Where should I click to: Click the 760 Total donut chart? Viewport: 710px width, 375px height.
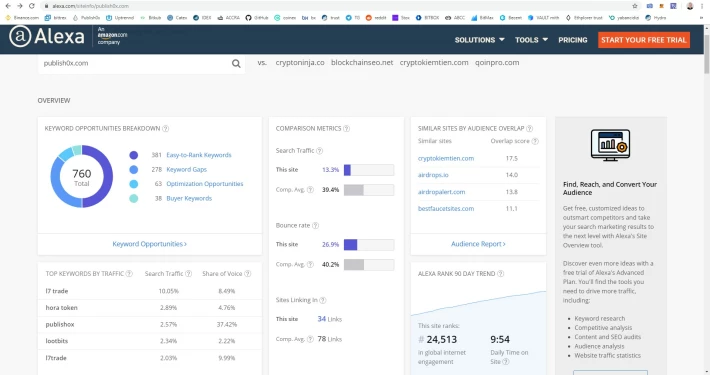pyautogui.click(x=82, y=177)
